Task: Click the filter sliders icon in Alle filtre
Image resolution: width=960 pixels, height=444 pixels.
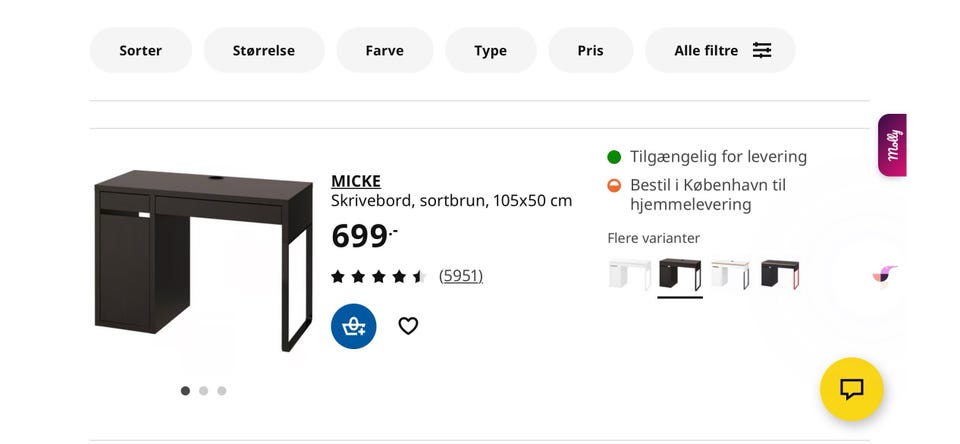Action: pyautogui.click(x=762, y=50)
